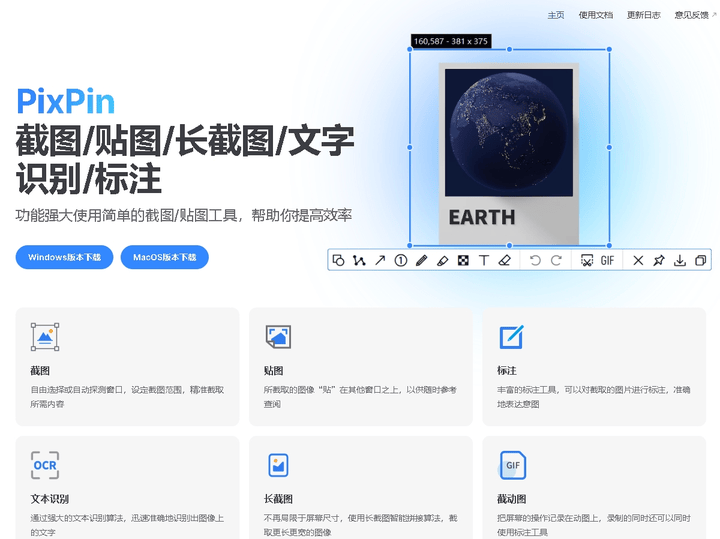Select the shapes tool in screenshot toolbar
The width and height of the screenshot is (720, 539).
(x=338, y=260)
